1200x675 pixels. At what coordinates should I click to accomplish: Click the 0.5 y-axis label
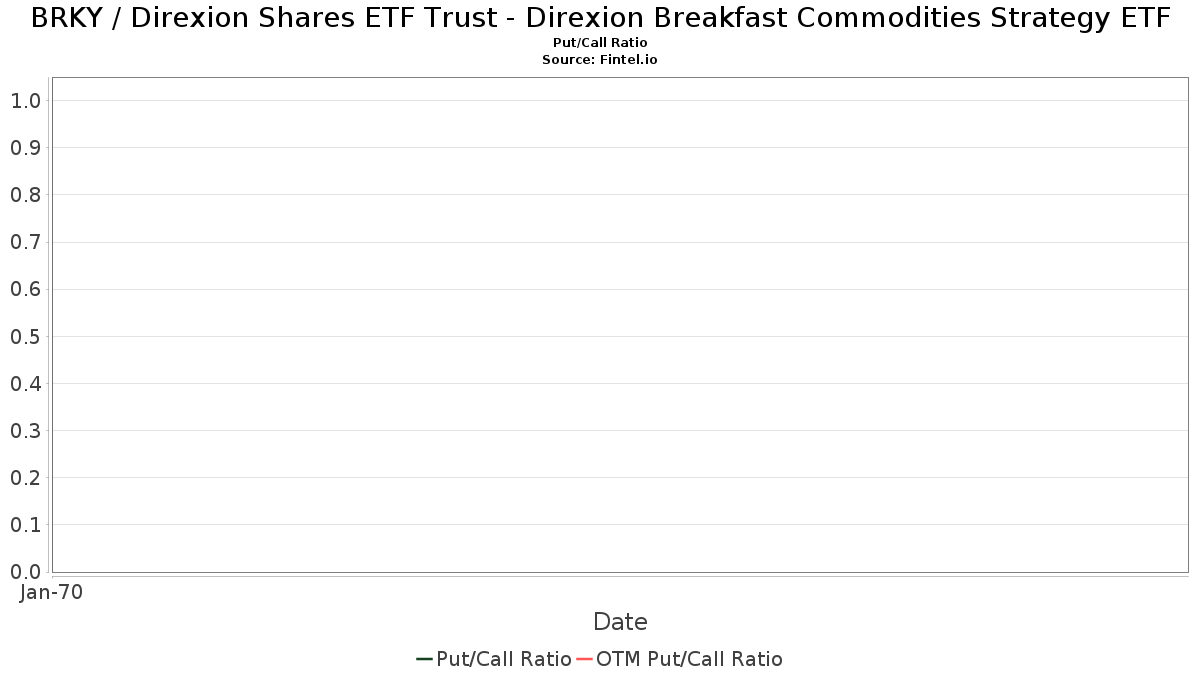click(26, 336)
